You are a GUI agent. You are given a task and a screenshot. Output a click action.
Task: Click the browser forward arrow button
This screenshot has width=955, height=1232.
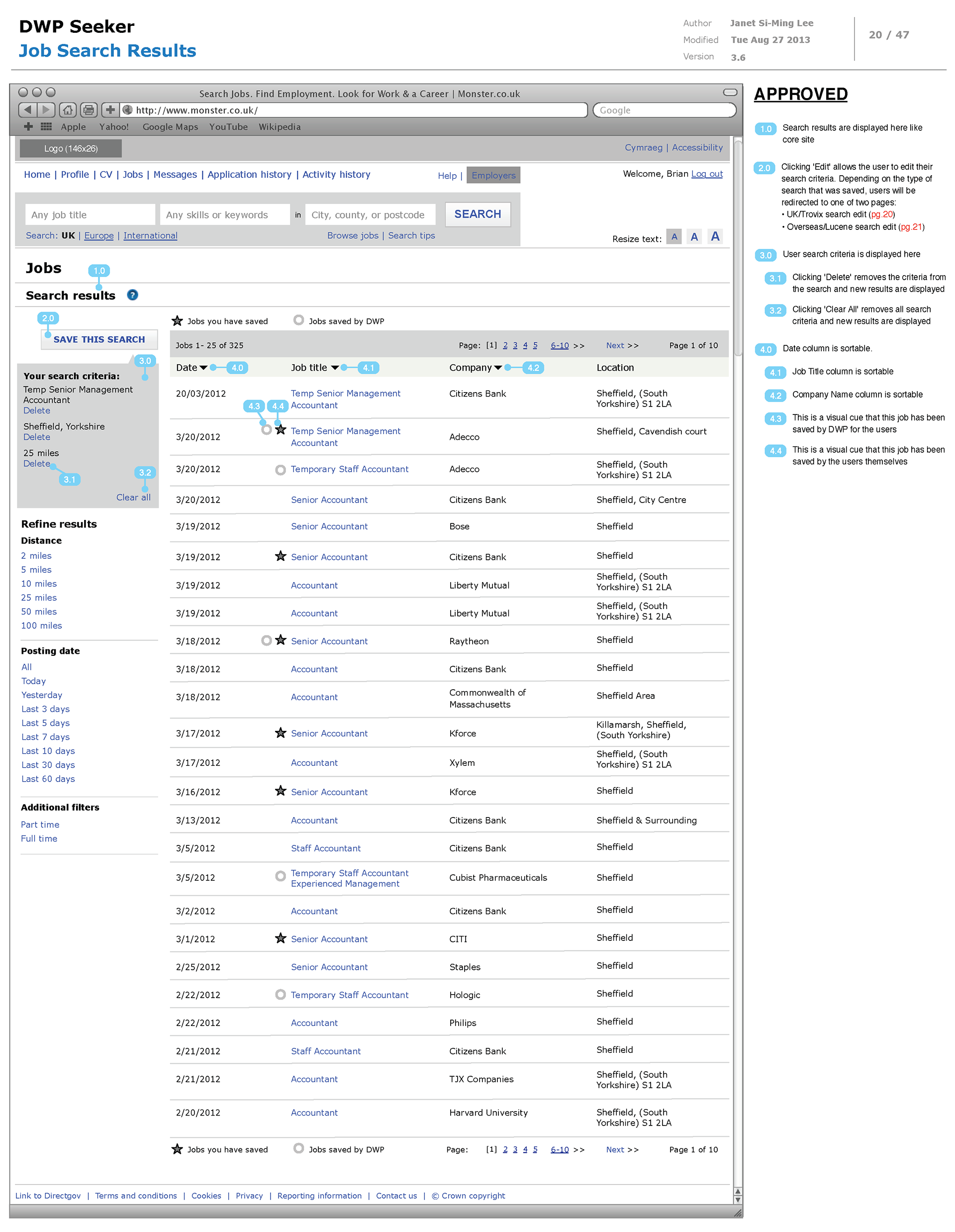(x=46, y=109)
